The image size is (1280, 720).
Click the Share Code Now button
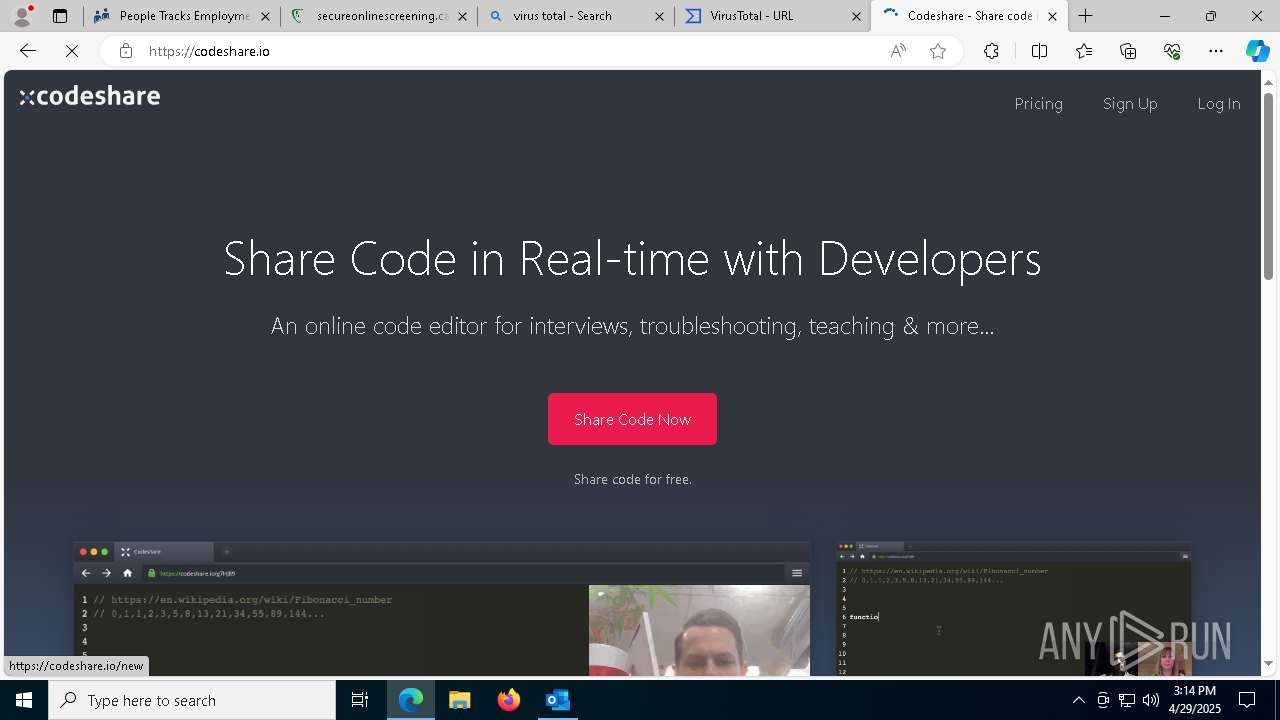click(x=632, y=419)
